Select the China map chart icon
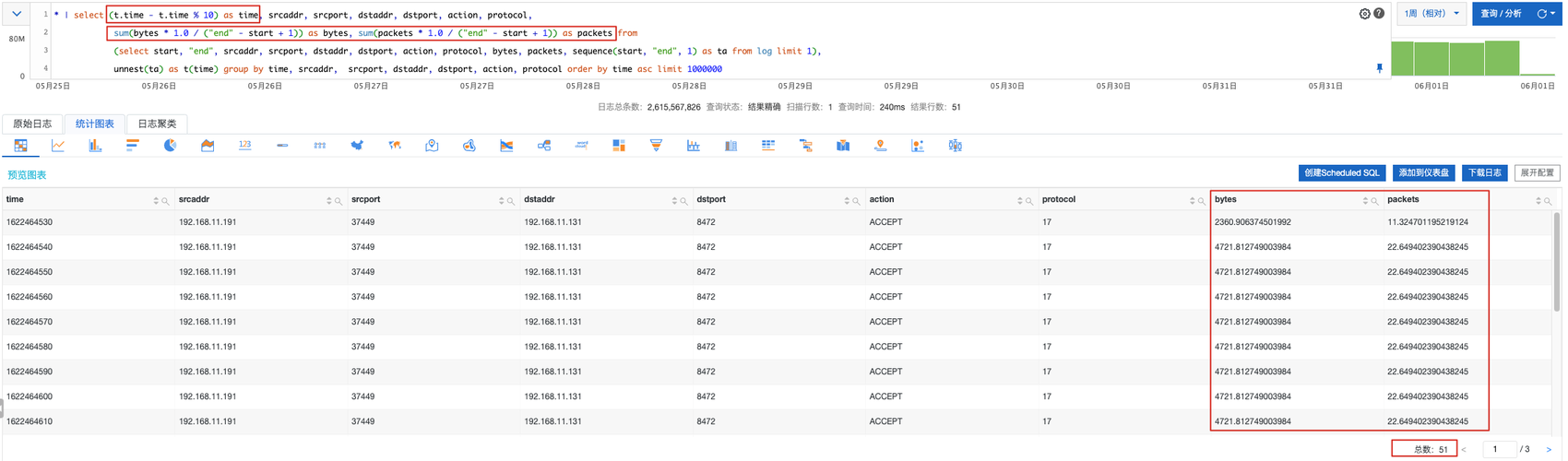 coord(357,146)
